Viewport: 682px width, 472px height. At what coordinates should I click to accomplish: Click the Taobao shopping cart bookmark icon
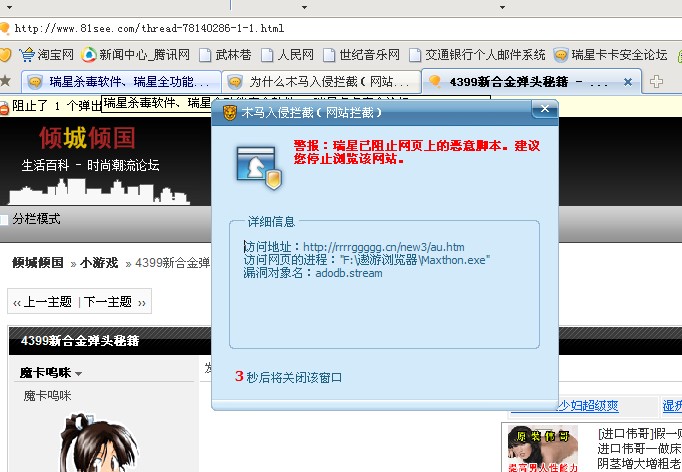coord(27,55)
